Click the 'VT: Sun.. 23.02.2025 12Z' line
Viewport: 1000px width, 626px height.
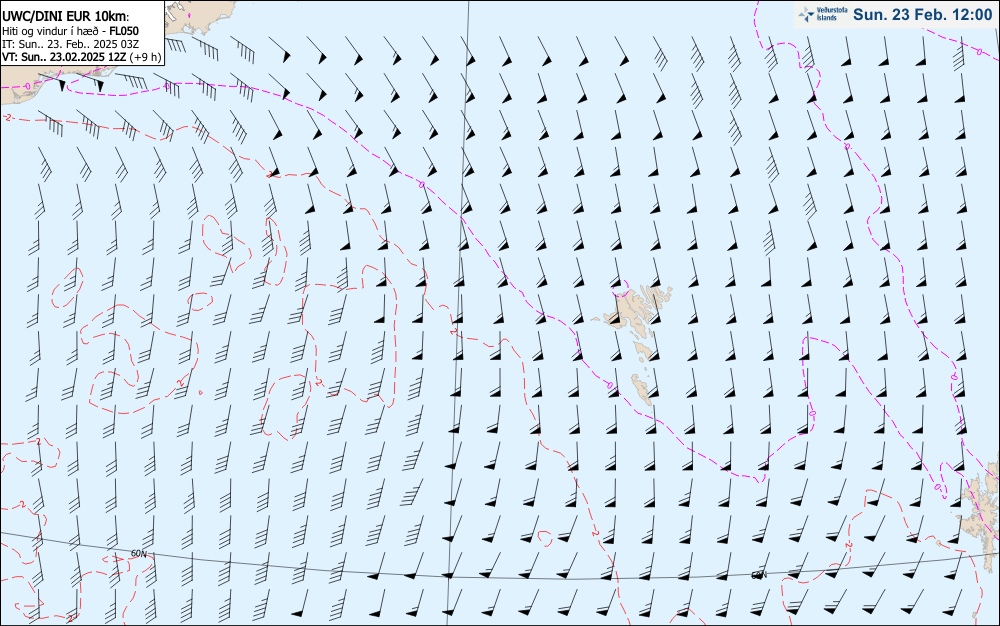[x=64, y=57]
